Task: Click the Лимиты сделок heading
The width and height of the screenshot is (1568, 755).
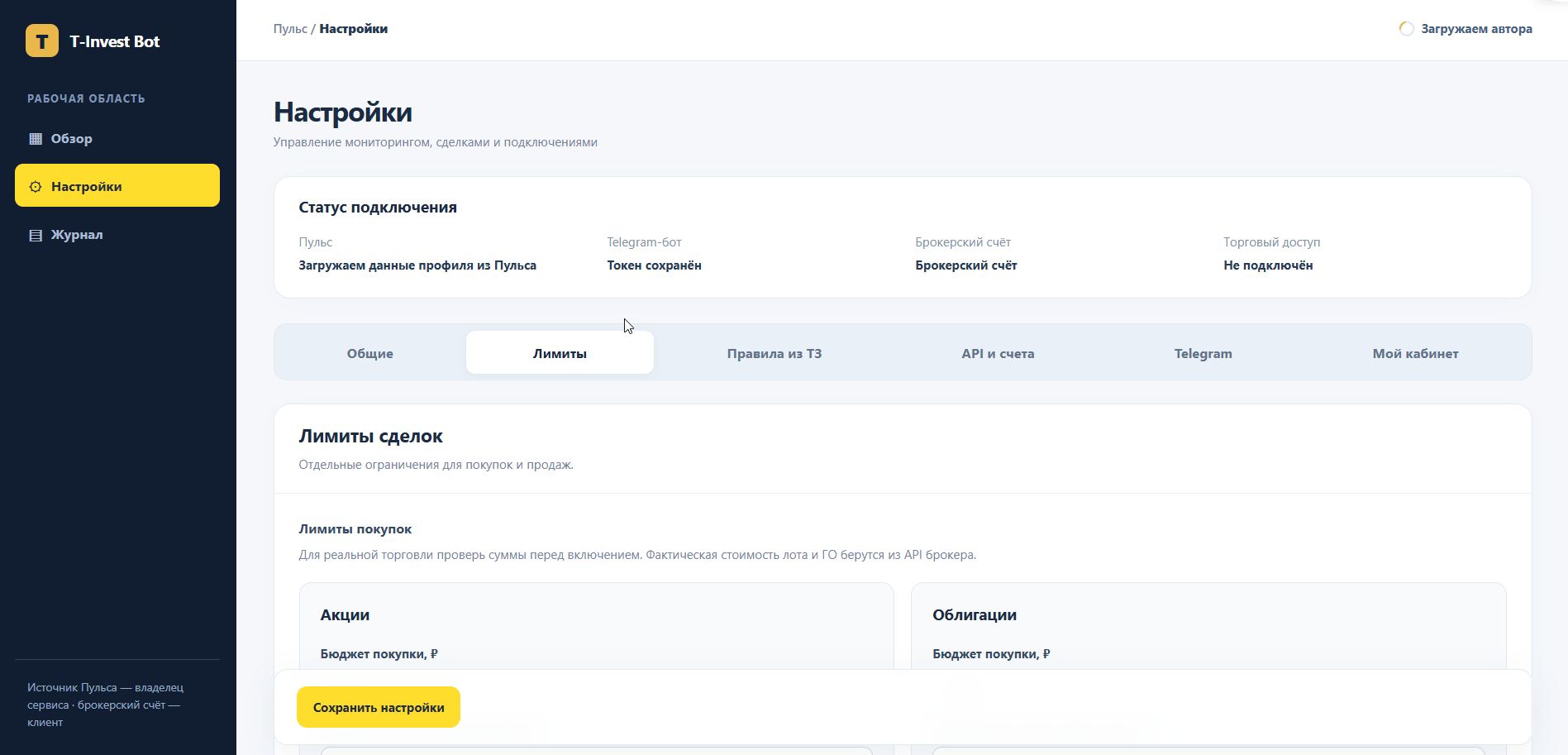Action: click(370, 436)
